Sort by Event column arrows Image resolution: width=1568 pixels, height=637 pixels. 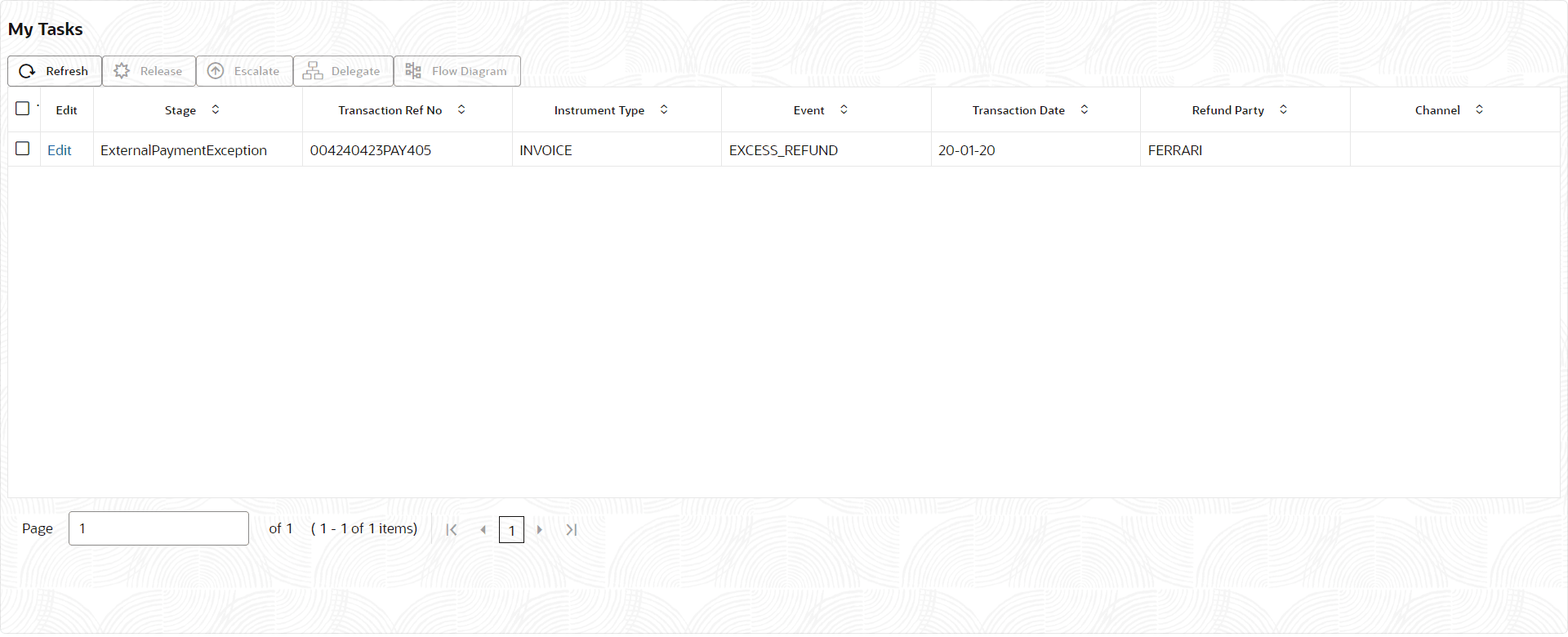tap(844, 109)
